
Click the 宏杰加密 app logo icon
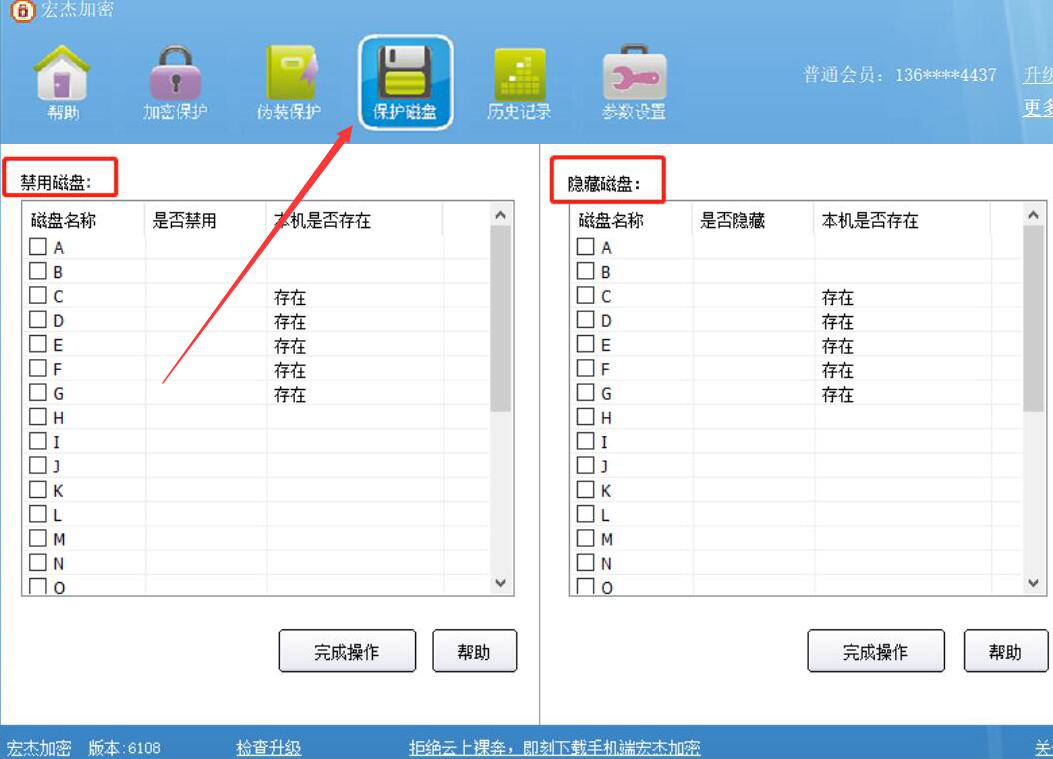(22, 10)
